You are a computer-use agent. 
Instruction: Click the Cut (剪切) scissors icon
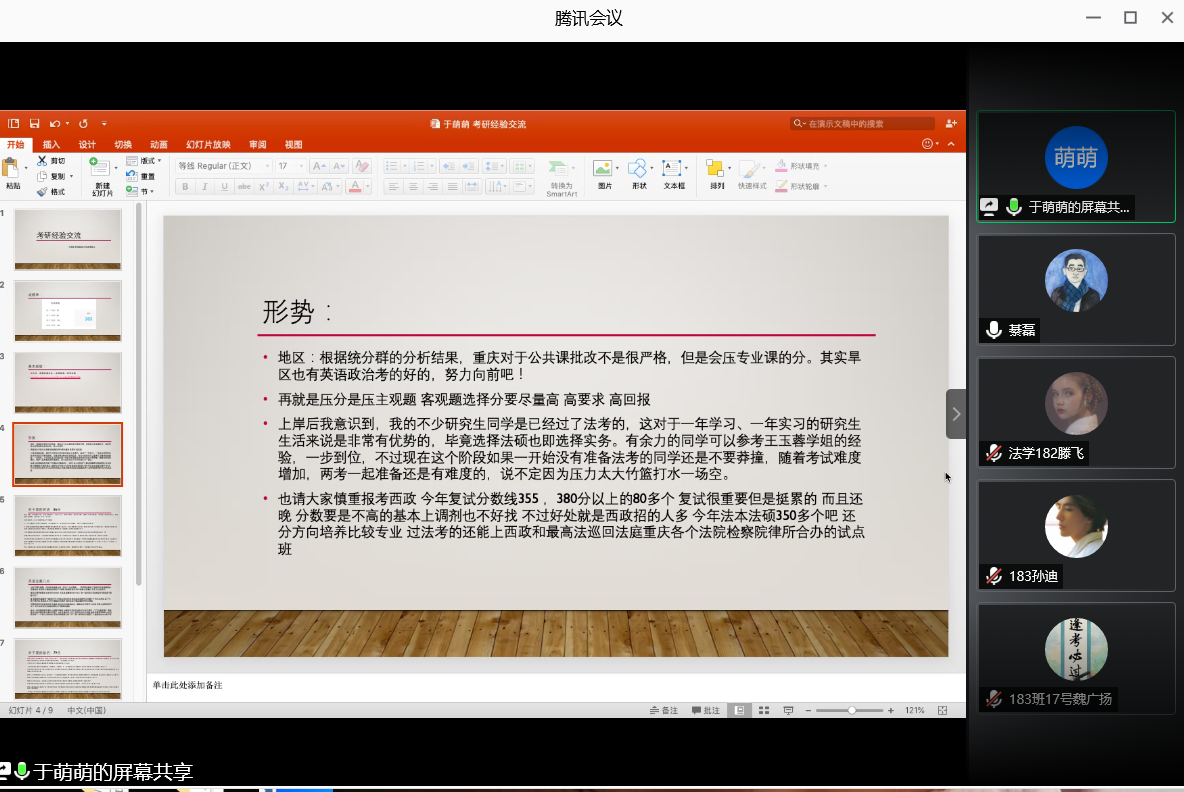[x=42, y=161]
